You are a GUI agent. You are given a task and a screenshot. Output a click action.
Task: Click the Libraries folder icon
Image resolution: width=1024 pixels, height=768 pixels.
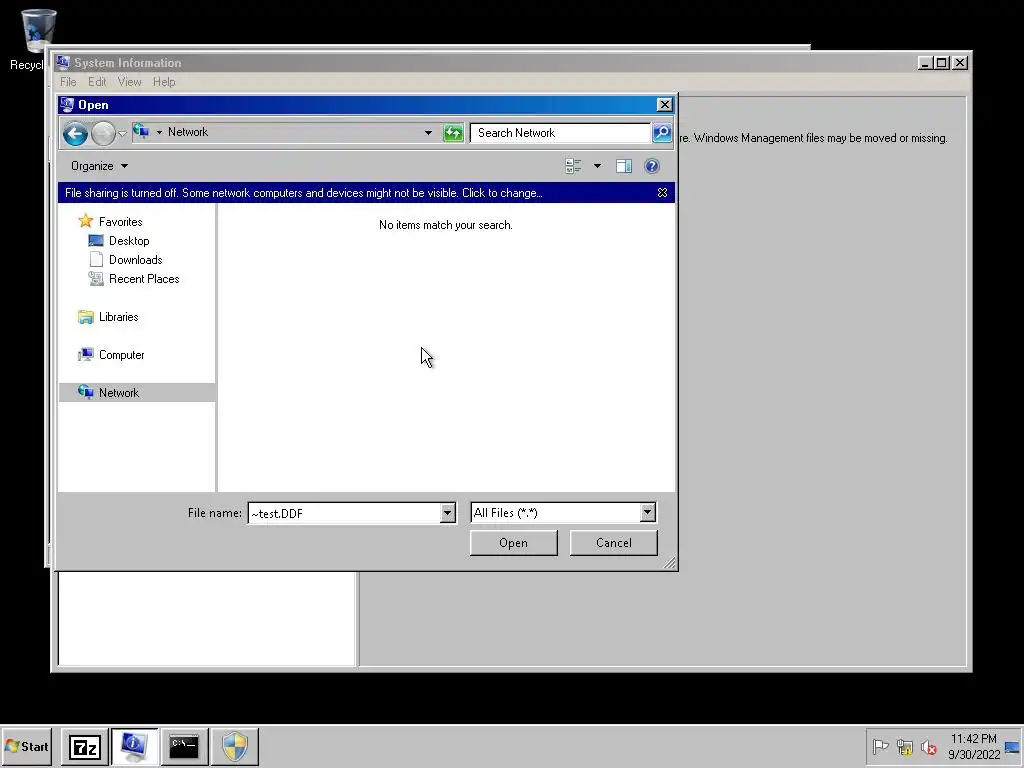click(86, 317)
